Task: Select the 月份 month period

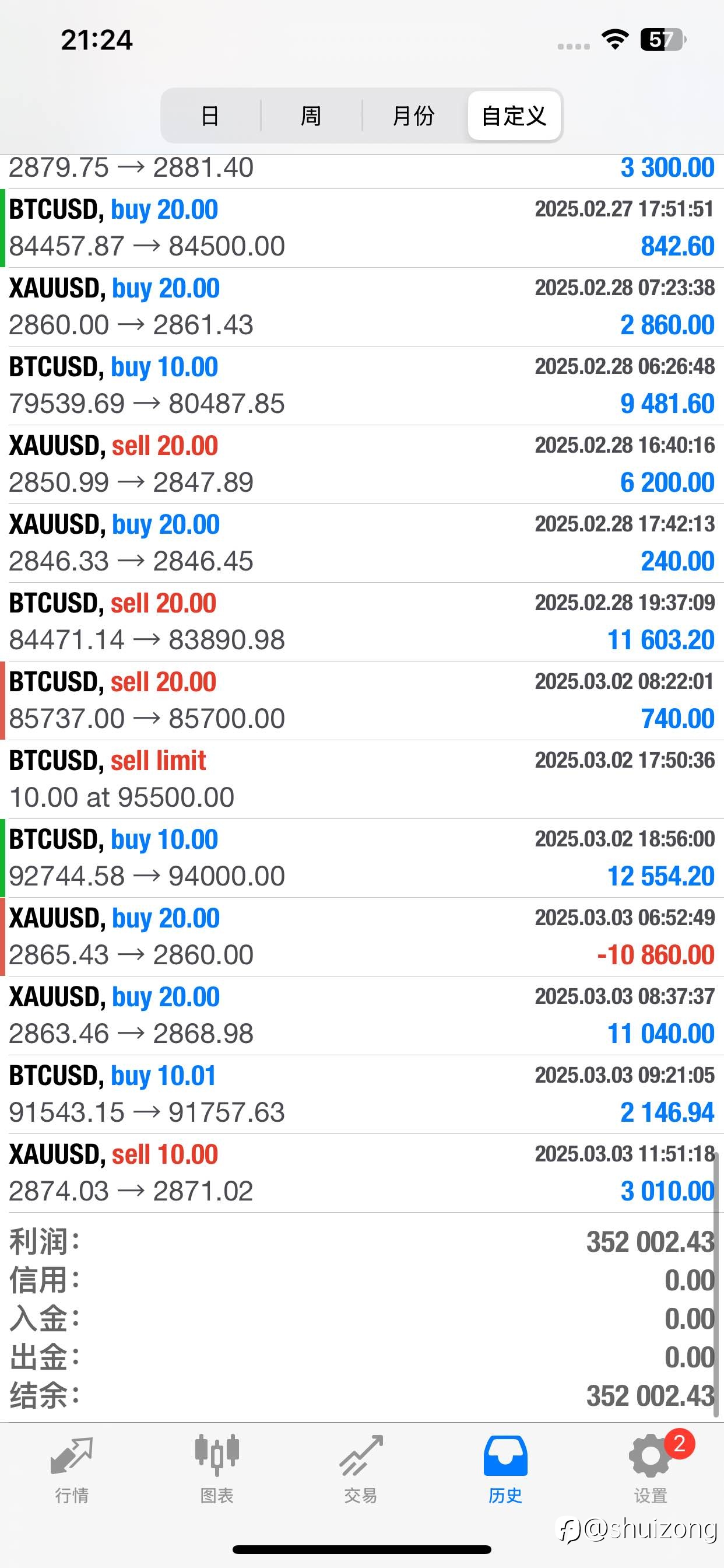Action: click(x=413, y=116)
